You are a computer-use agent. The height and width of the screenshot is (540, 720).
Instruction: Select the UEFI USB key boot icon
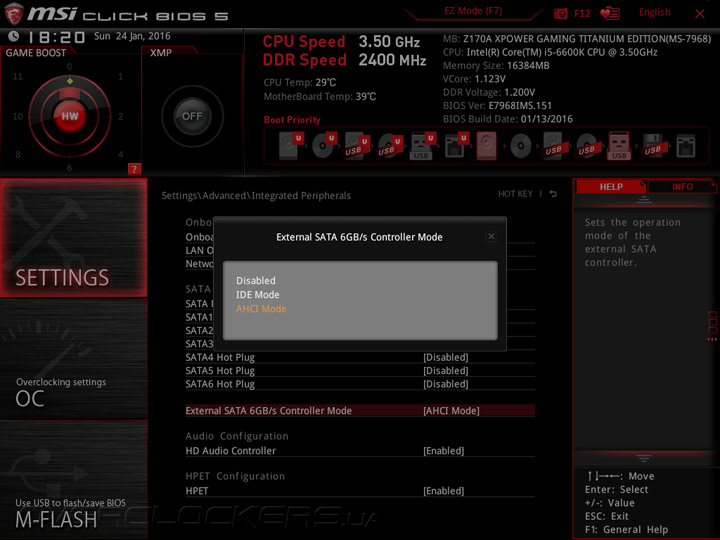point(422,146)
